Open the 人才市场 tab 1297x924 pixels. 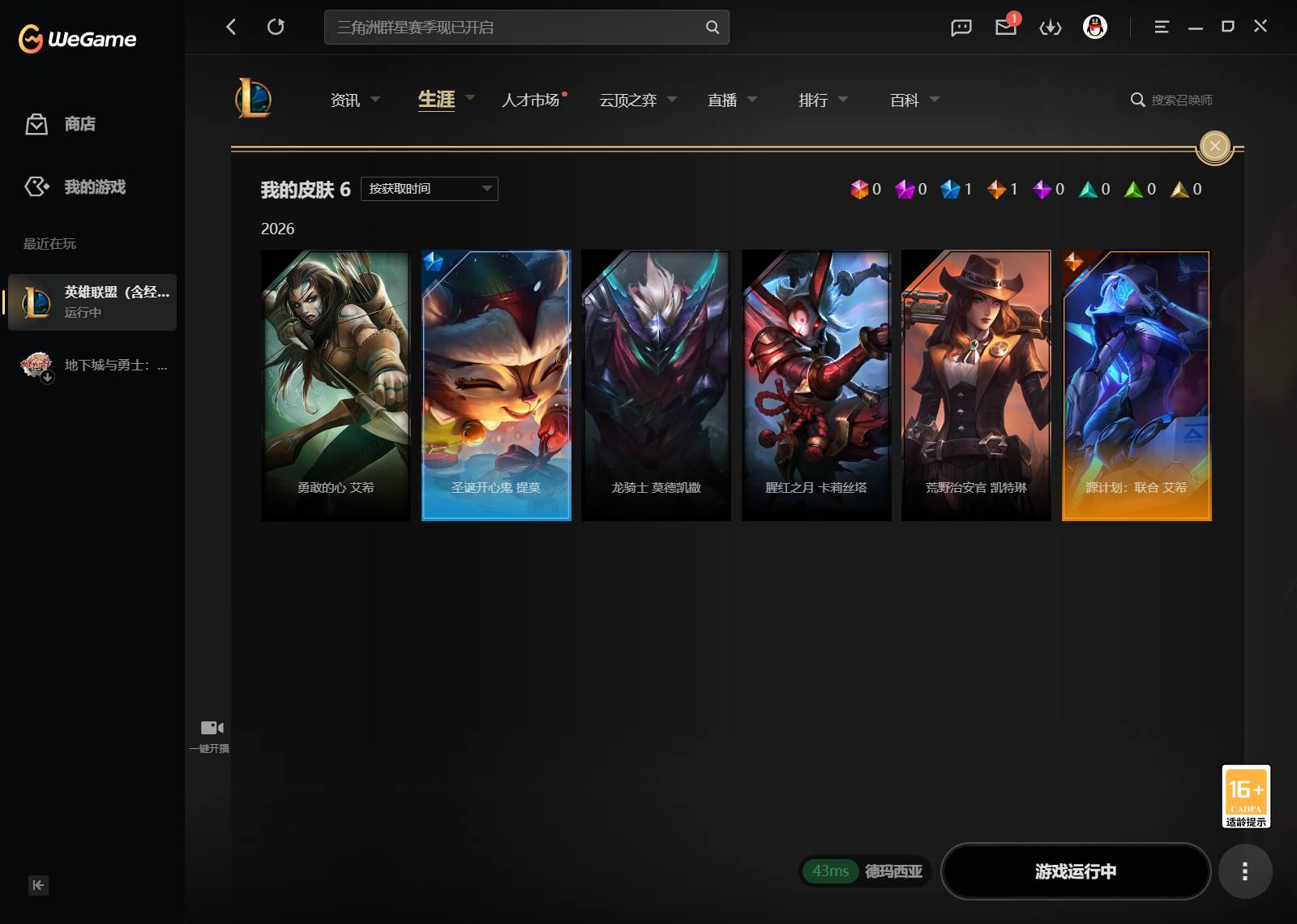coord(531,100)
